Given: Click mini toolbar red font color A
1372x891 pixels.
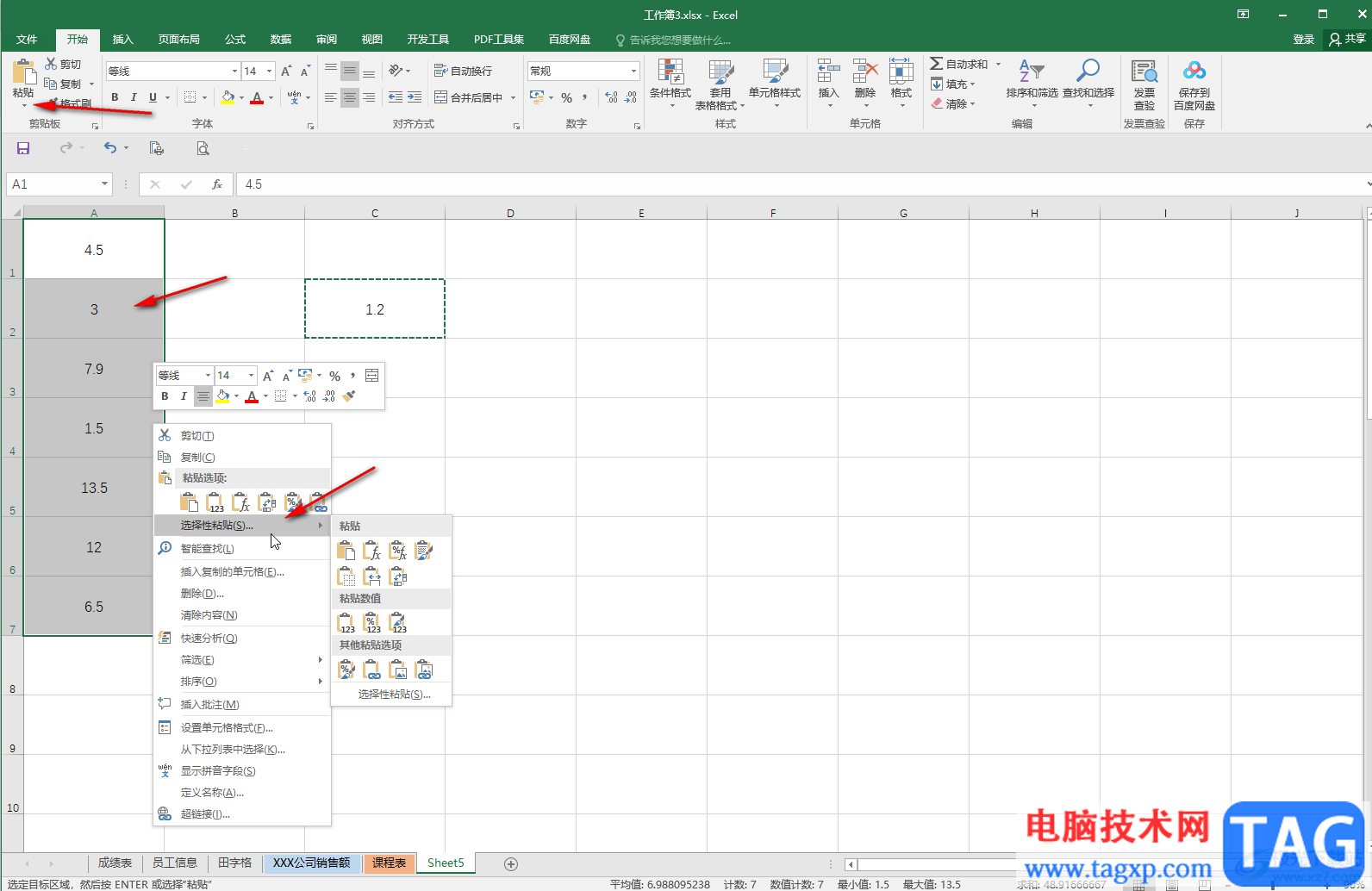Looking at the screenshot, I should [x=252, y=396].
